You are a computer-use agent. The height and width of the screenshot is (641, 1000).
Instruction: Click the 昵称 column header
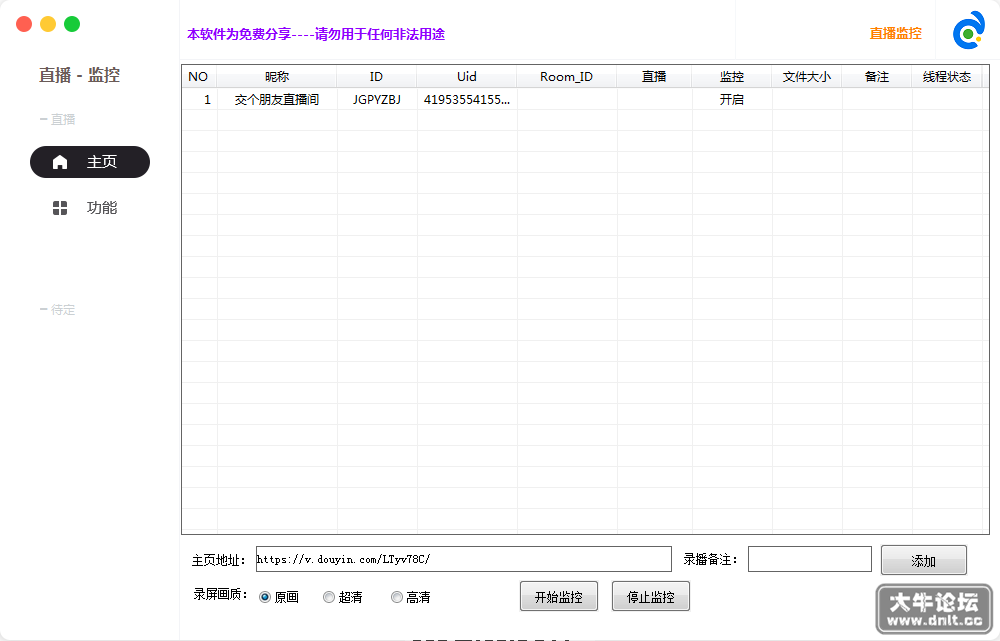pos(277,77)
